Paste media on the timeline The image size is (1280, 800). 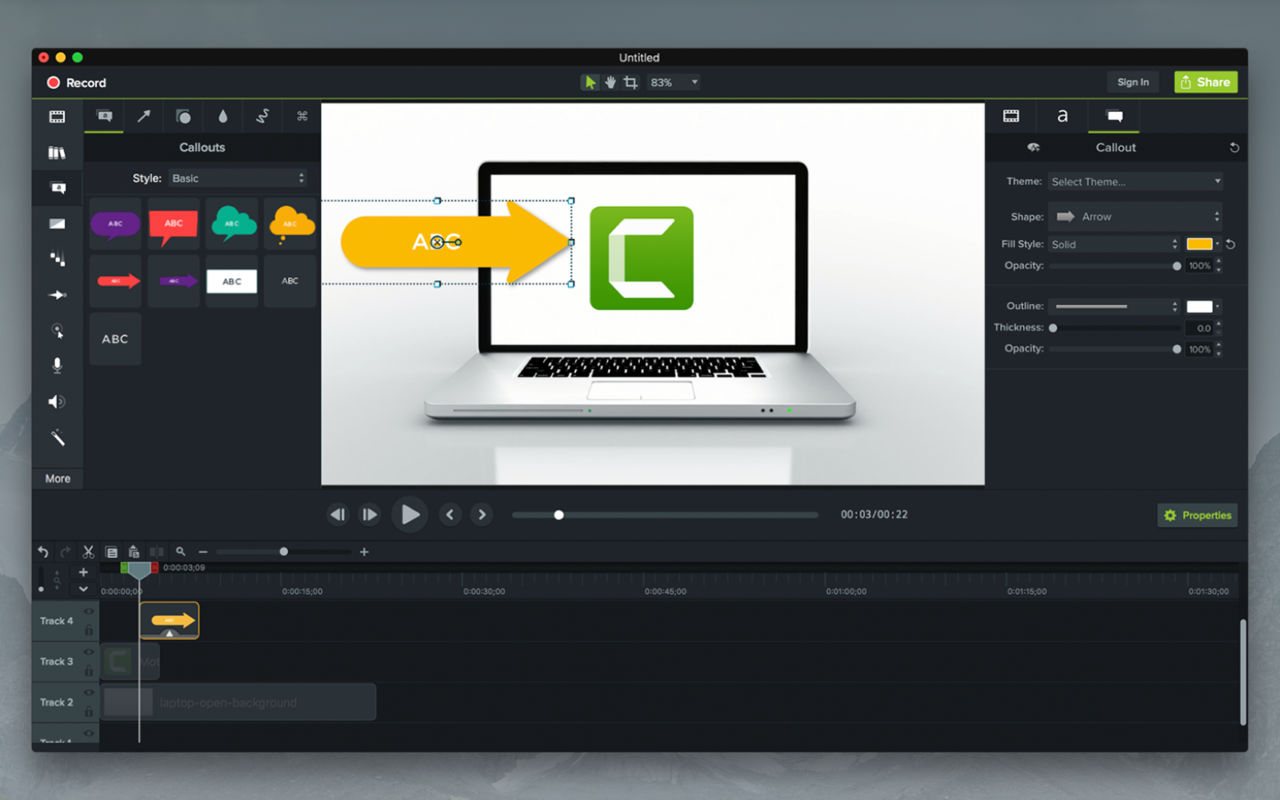[134, 551]
